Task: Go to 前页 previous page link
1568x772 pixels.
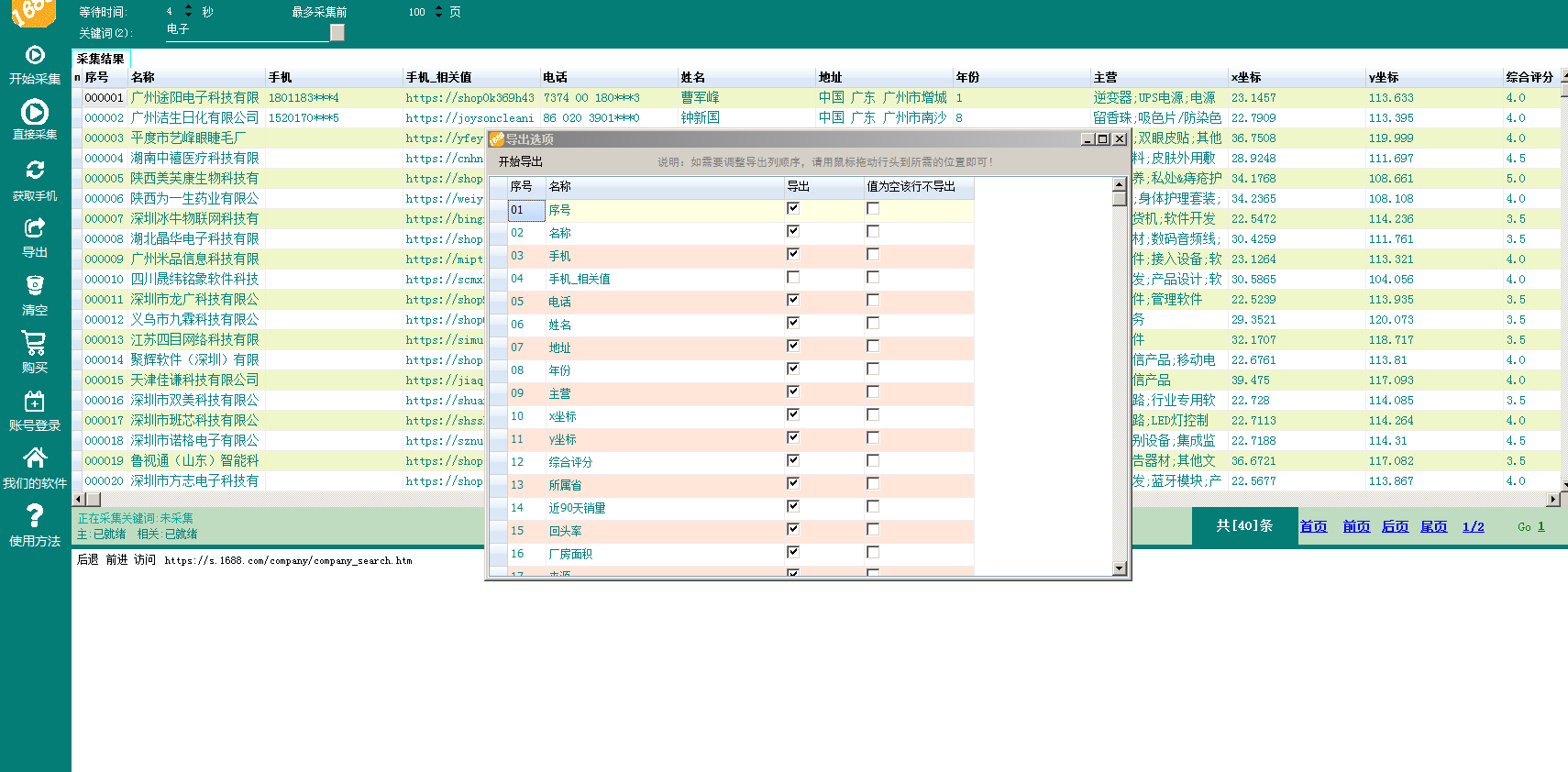Action: click(1356, 526)
